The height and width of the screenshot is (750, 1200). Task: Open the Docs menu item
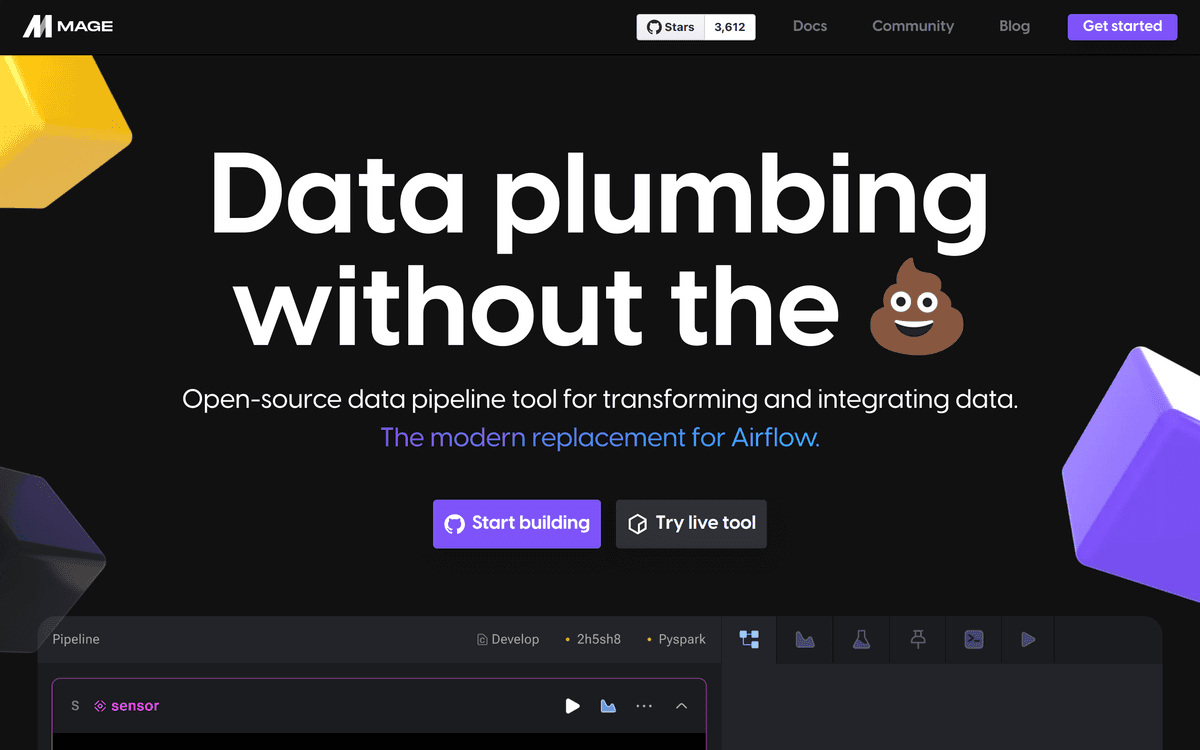point(809,26)
